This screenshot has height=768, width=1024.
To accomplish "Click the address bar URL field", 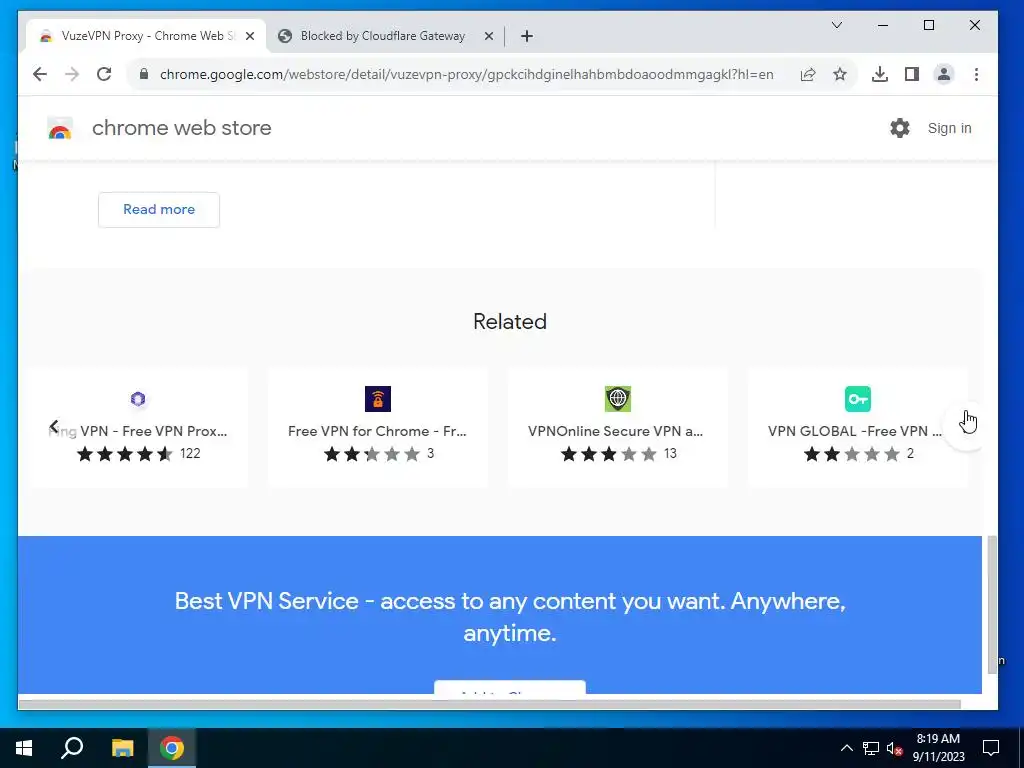I will tap(466, 74).
